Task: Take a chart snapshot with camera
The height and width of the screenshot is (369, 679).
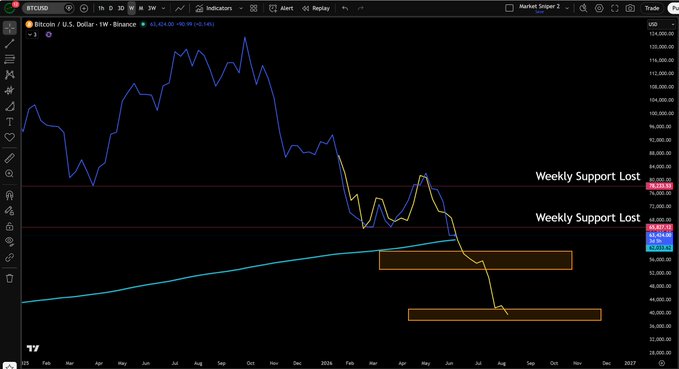Action: point(630,8)
